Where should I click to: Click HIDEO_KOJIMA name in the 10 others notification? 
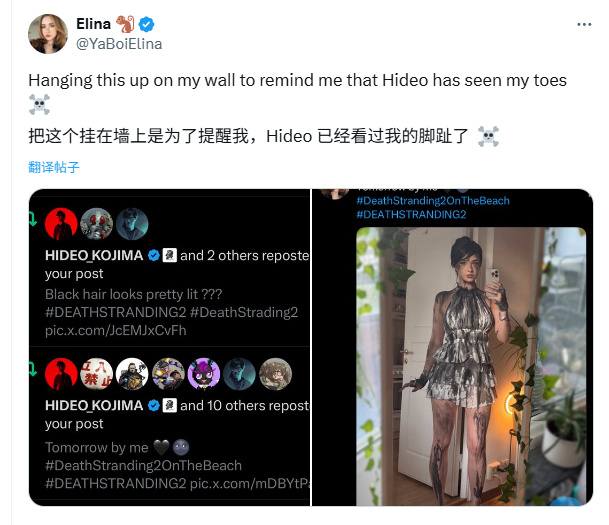click(94, 405)
